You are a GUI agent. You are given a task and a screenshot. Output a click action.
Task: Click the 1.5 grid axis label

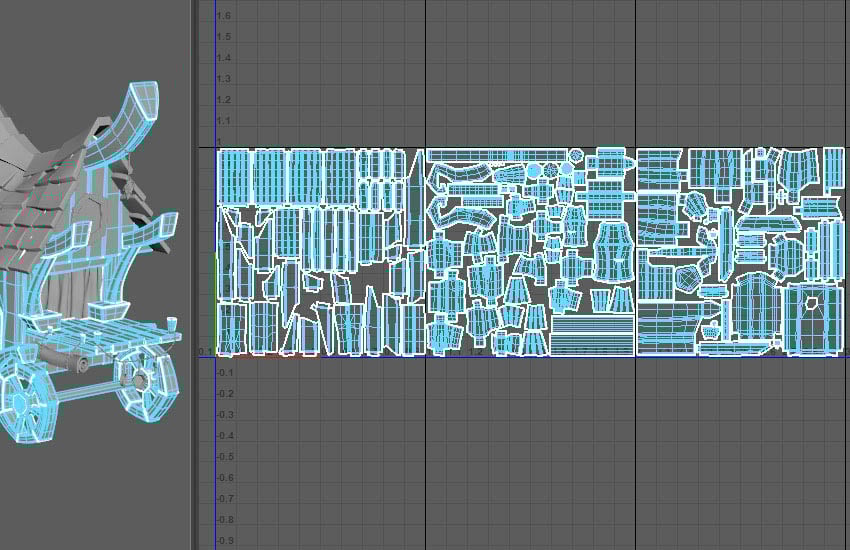coord(223,37)
